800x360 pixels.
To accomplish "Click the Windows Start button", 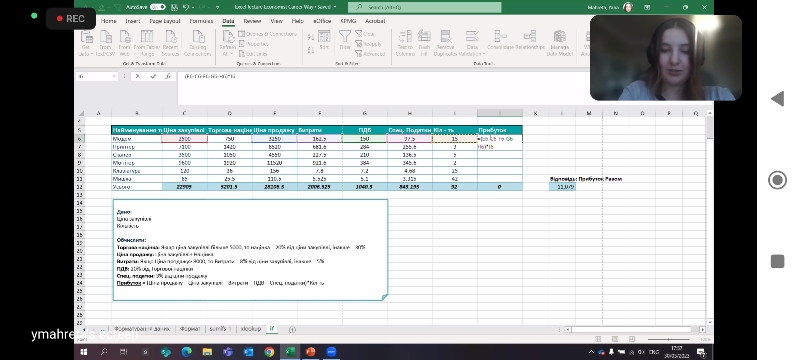I will pyautogui.click(x=84, y=352).
